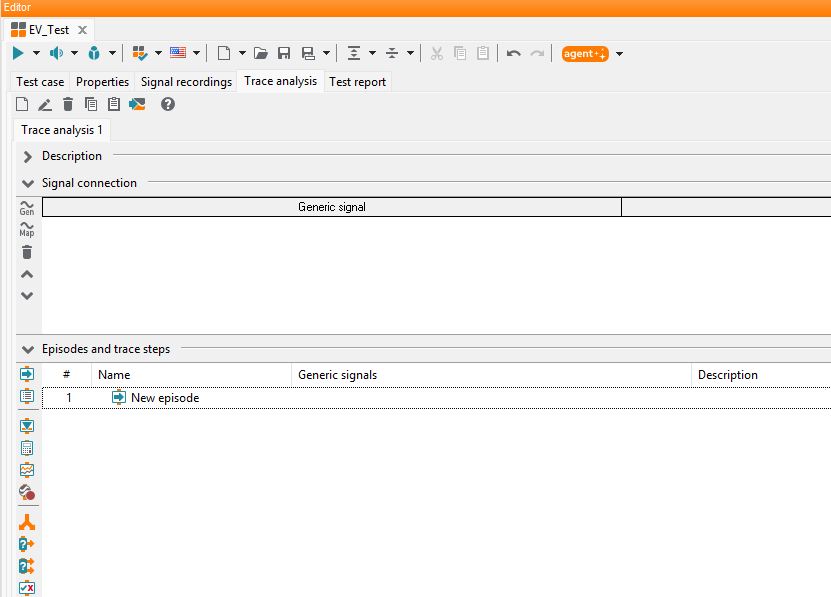Open the dropdown beside the speaker icon
The width and height of the screenshot is (831, 597).
point(74,53)
